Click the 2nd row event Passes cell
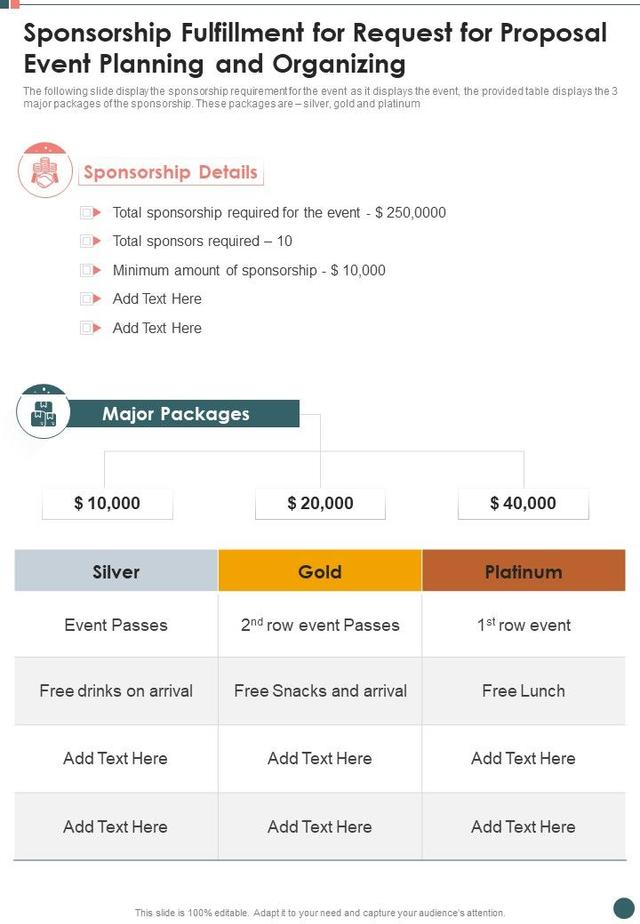 coord(320,625)
